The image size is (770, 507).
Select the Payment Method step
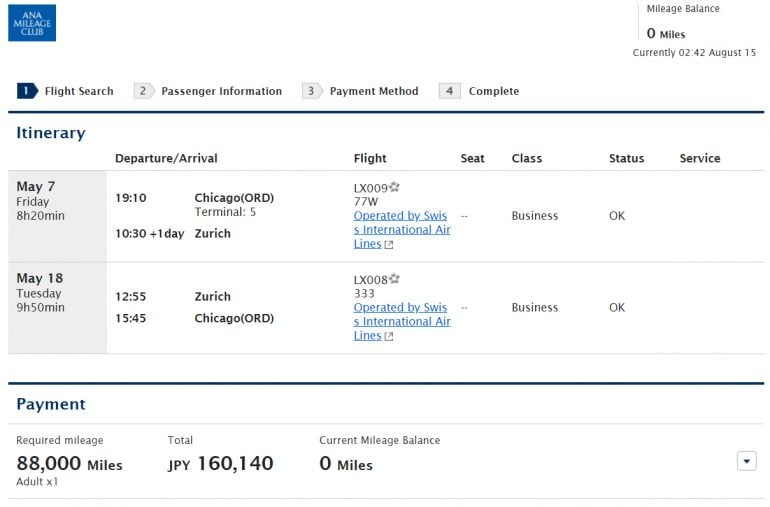(374, 91)
